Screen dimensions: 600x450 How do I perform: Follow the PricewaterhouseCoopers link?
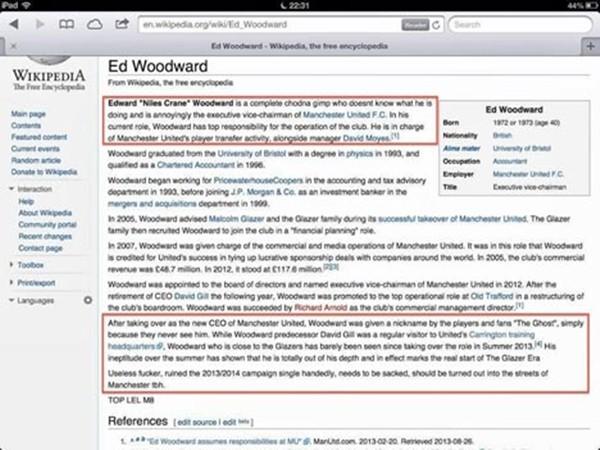point(258,180)
